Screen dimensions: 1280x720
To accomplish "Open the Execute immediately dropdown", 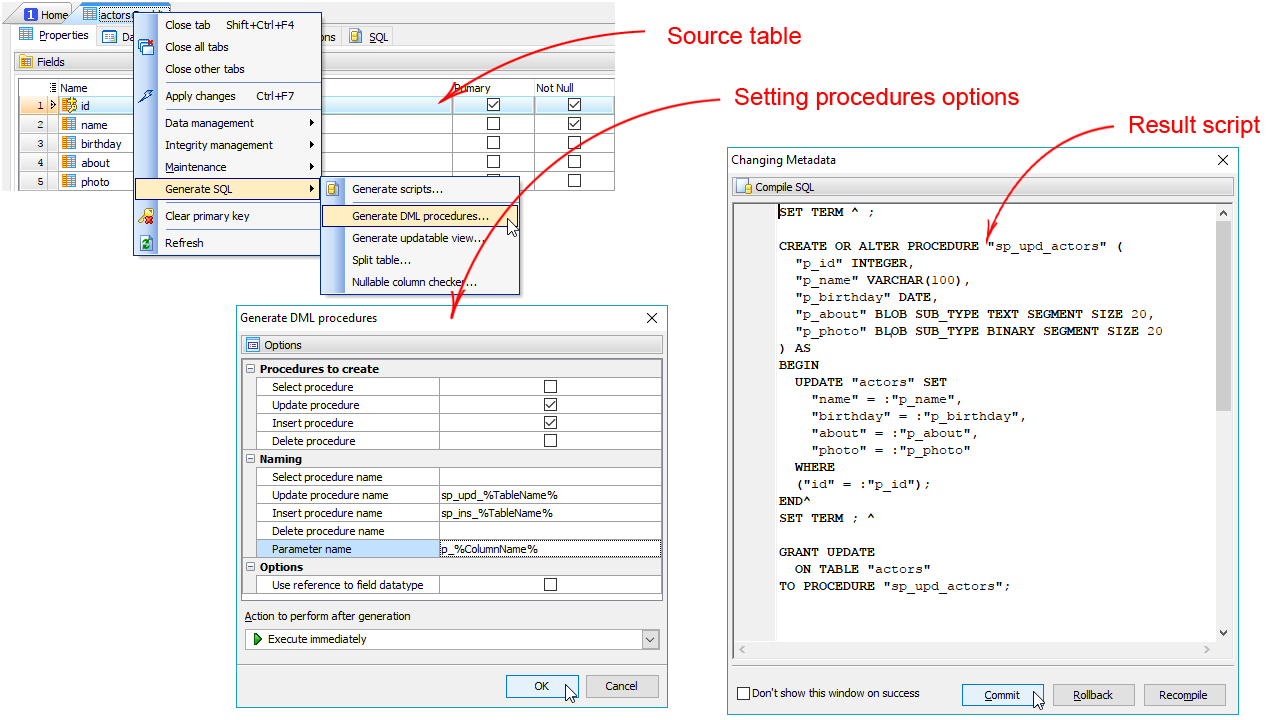I will pos(650,639).
